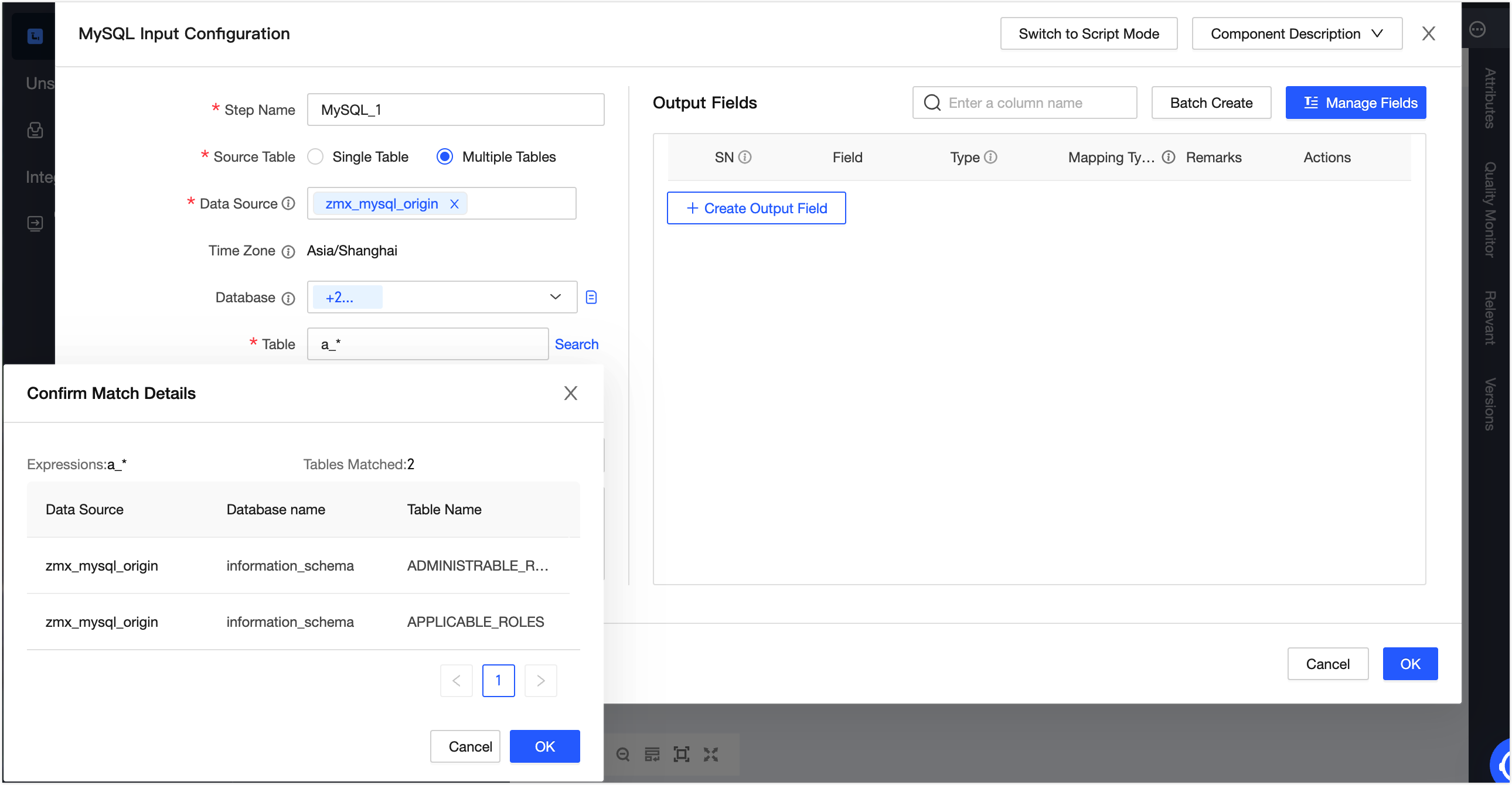
Task: Click Switch to Script Mode button
Action: click(1089, 33)
